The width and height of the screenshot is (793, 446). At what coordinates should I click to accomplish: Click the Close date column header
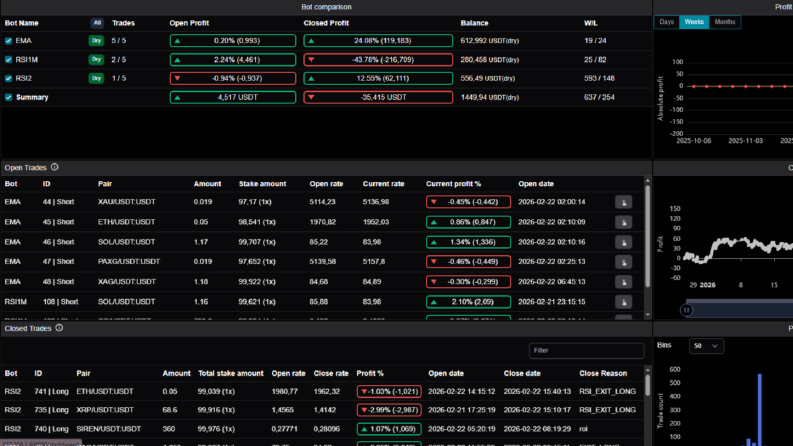pyautogui.click(x=522, y=374)
